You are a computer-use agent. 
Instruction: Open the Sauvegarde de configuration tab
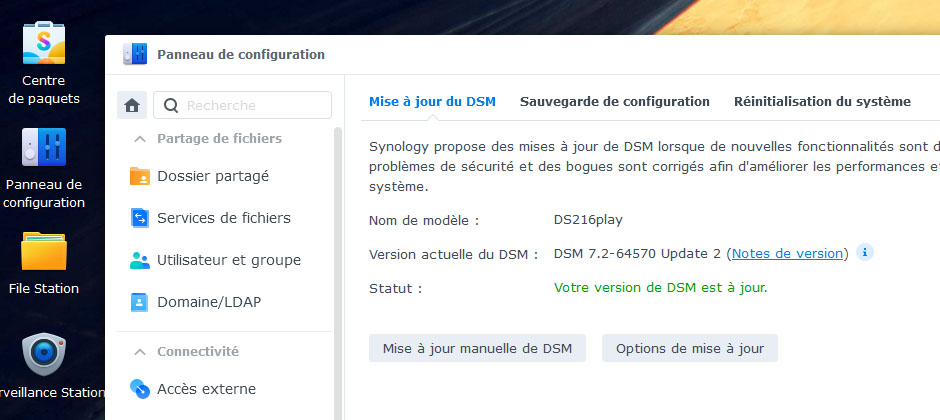click(614, 101)
